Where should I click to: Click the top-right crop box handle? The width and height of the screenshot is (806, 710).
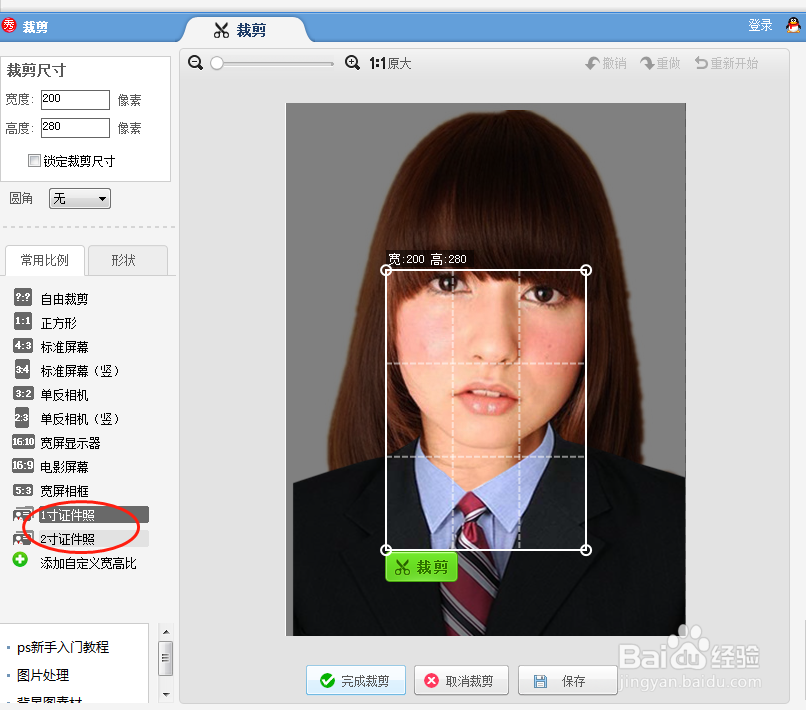(x=586, y=270)
